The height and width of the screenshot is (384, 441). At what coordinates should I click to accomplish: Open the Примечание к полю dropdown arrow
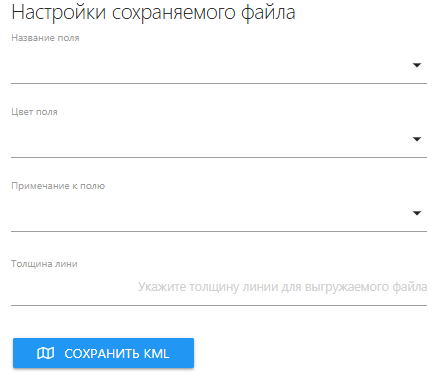coord(417,213)
